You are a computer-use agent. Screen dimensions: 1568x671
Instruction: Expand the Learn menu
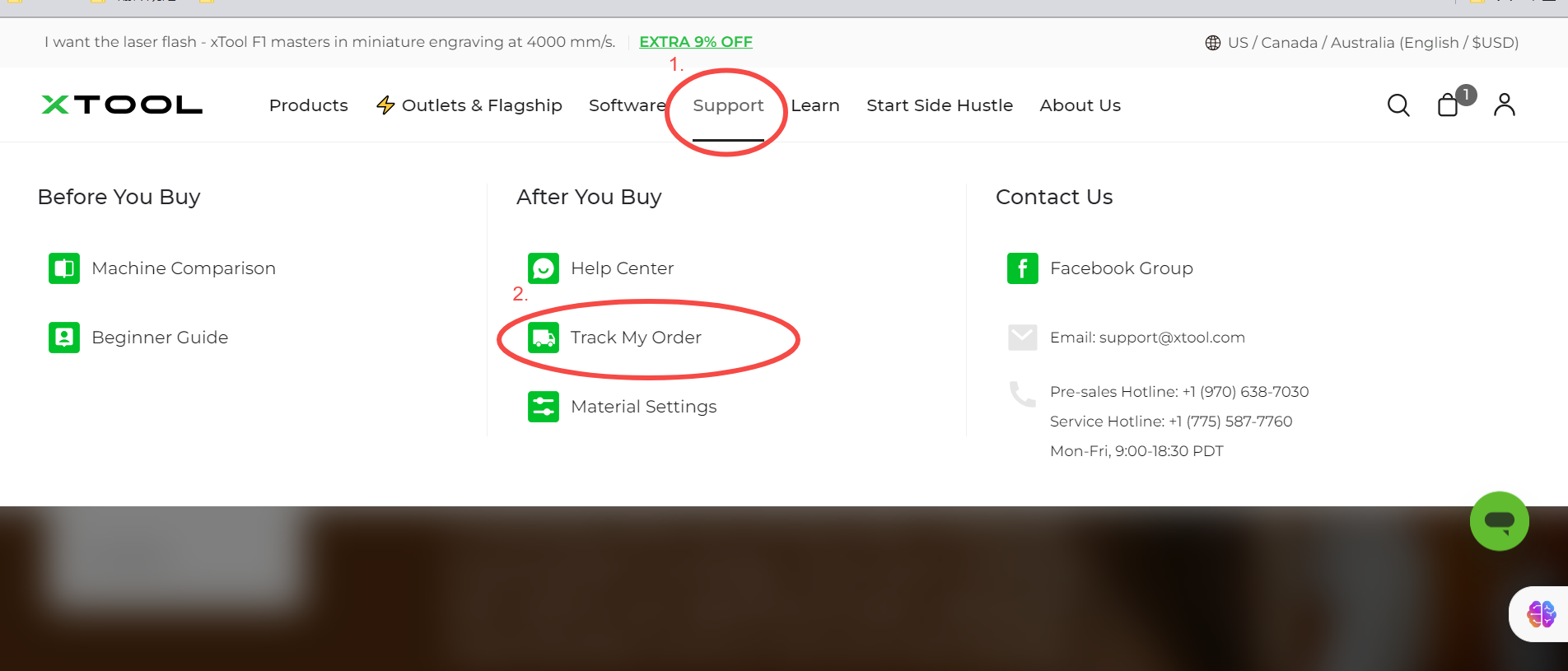point(815,105)
